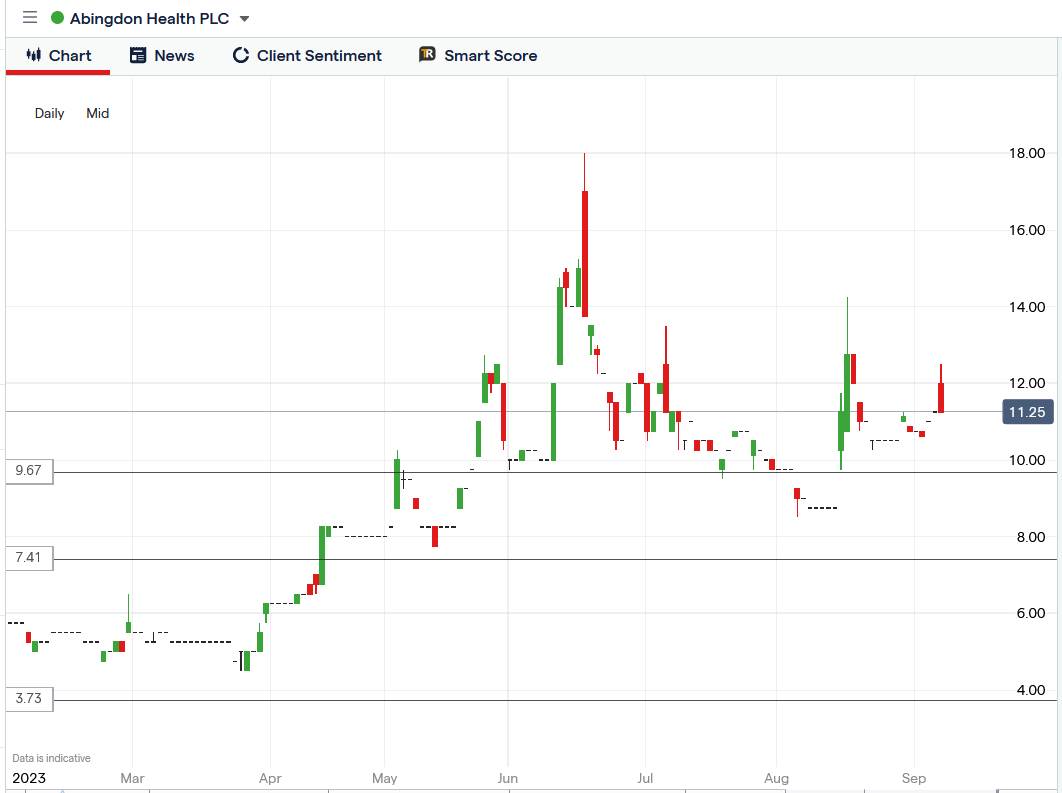Click the Sep date axis label
The width and height of the screenshot is (1062, 793).
click(x=914, y=778)
